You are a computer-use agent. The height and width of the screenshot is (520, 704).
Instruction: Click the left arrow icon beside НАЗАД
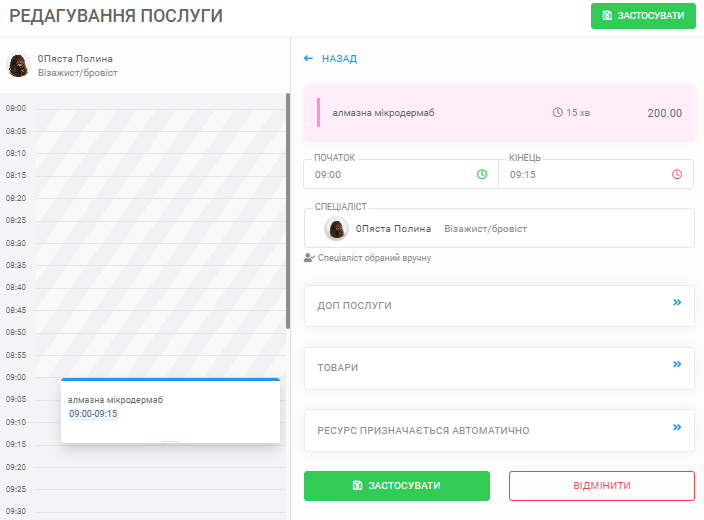tap(308, 58)
